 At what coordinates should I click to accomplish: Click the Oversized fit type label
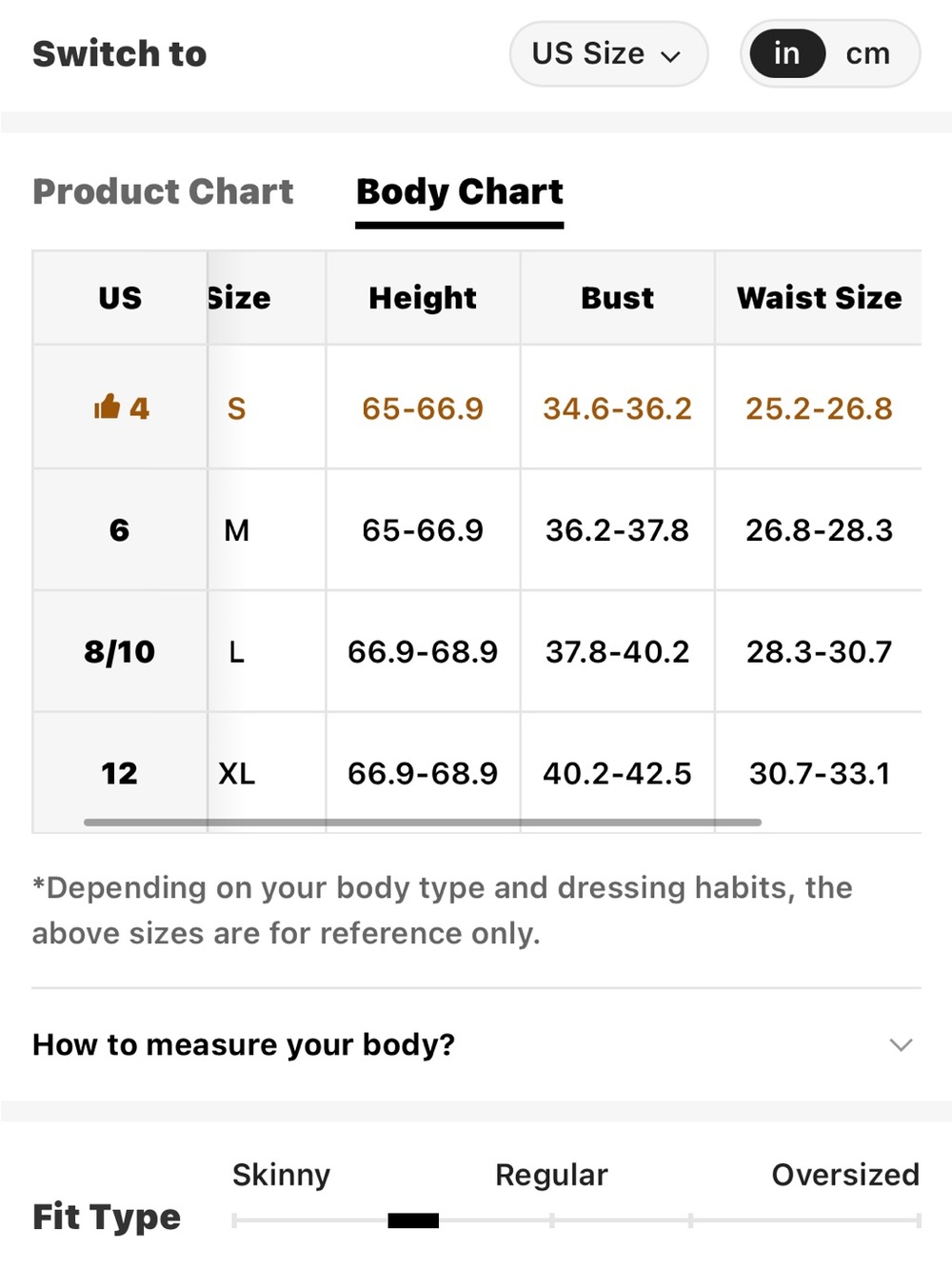point(845,1175)
